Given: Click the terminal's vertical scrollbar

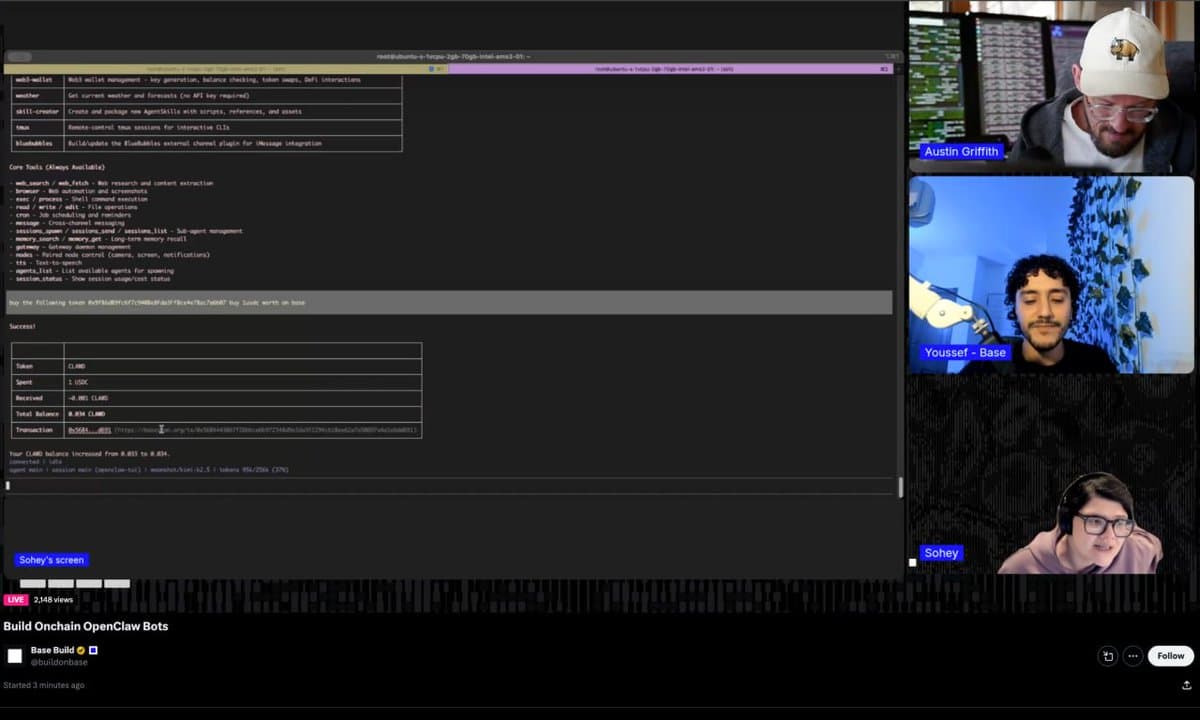Looking at the screenshot, I should (x=900, y=487).
